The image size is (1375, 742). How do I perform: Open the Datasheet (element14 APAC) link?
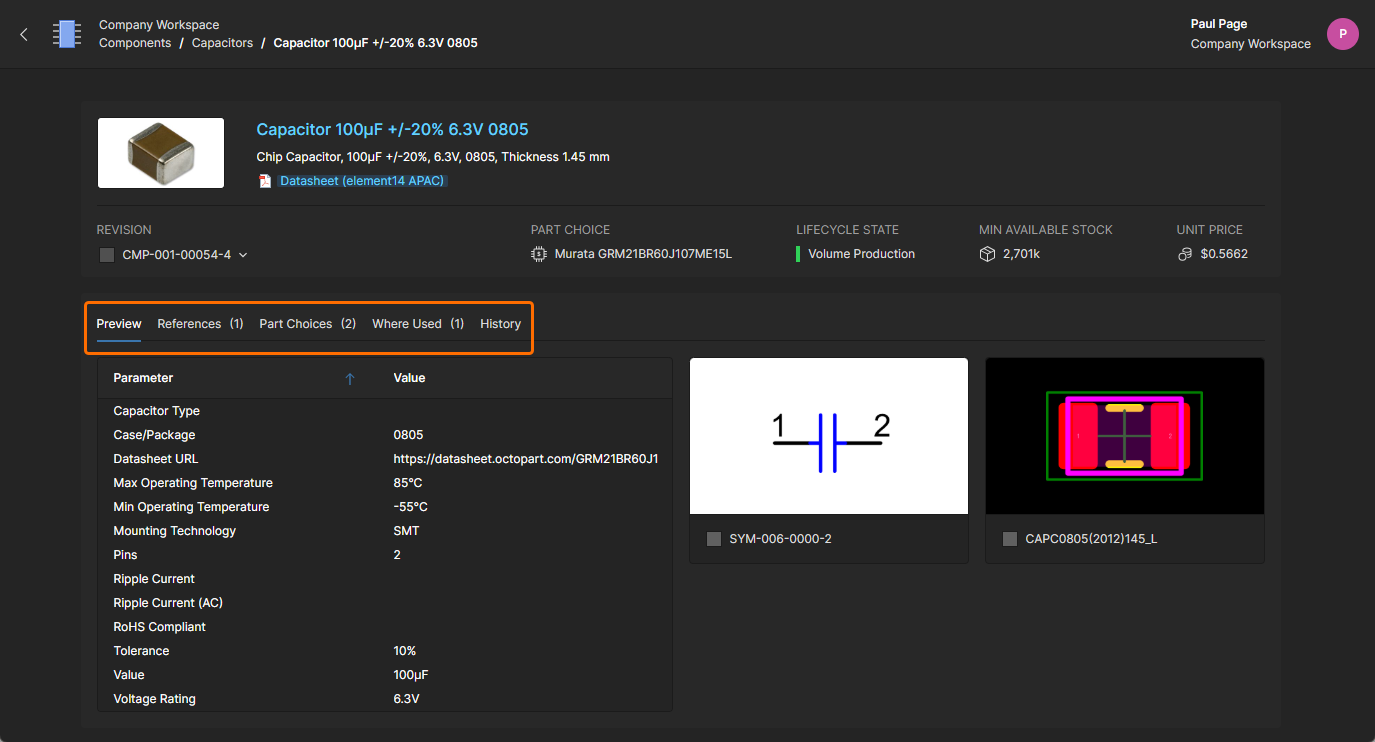pyautogui.click(x=361, y=181)
